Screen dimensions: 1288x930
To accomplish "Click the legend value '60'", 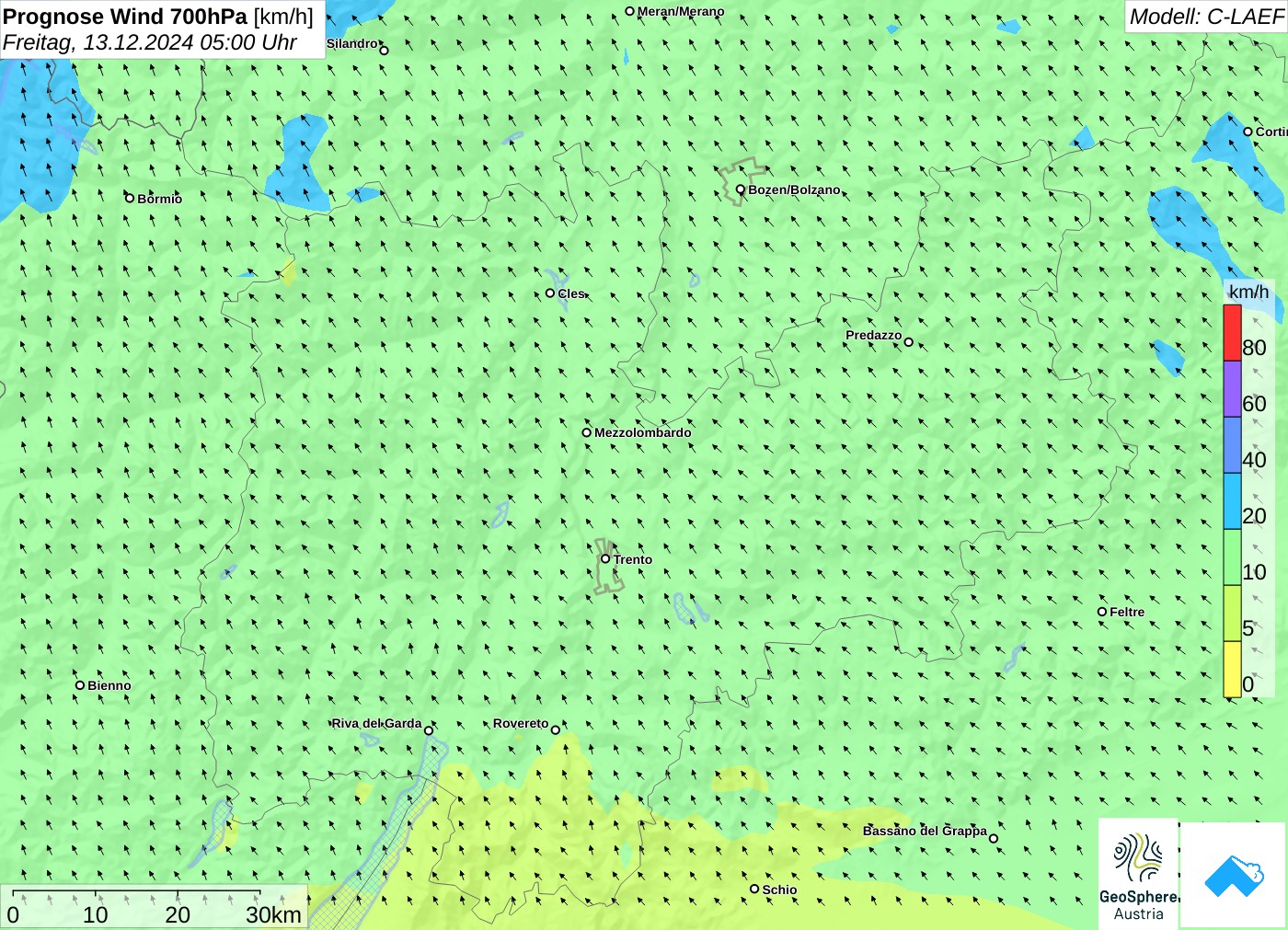I will tap(1254, 404).
